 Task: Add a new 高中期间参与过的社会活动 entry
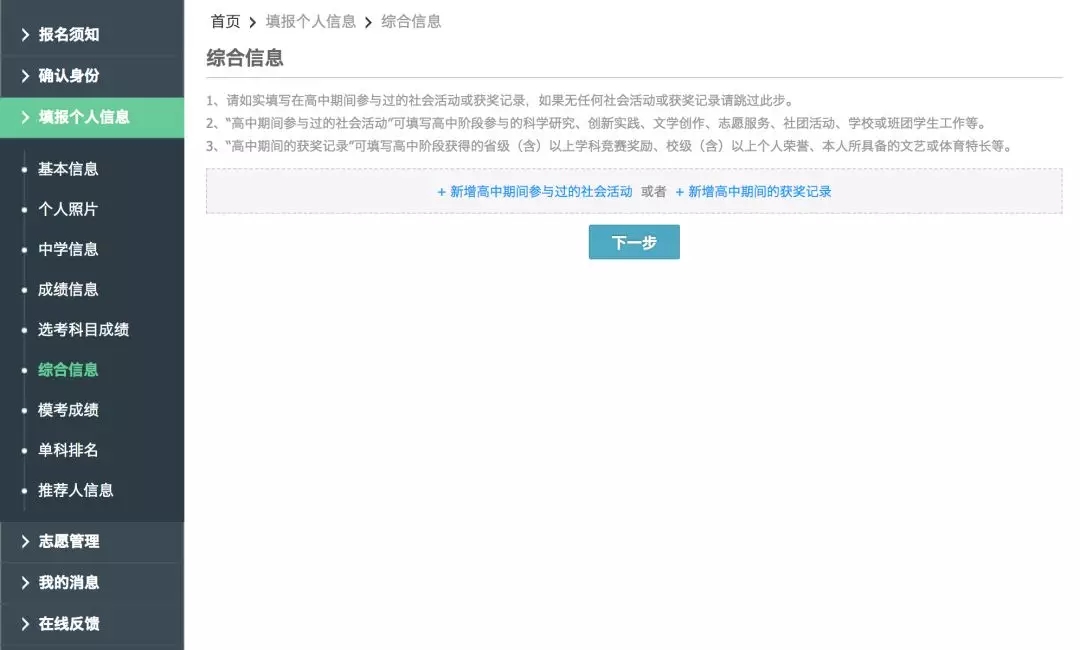coord(535,191)
